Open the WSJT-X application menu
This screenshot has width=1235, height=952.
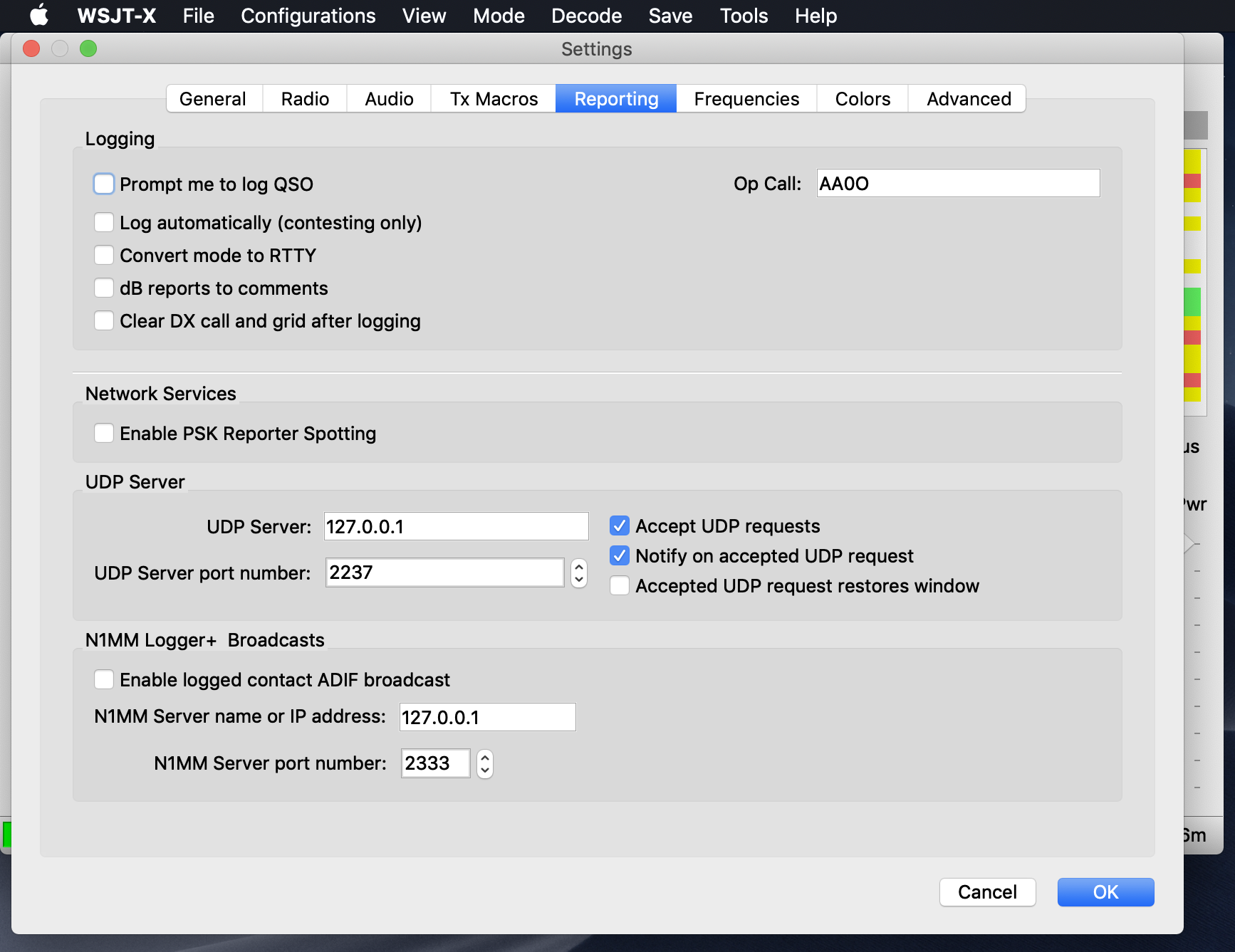pyautogui.click(x=117, y=16)
